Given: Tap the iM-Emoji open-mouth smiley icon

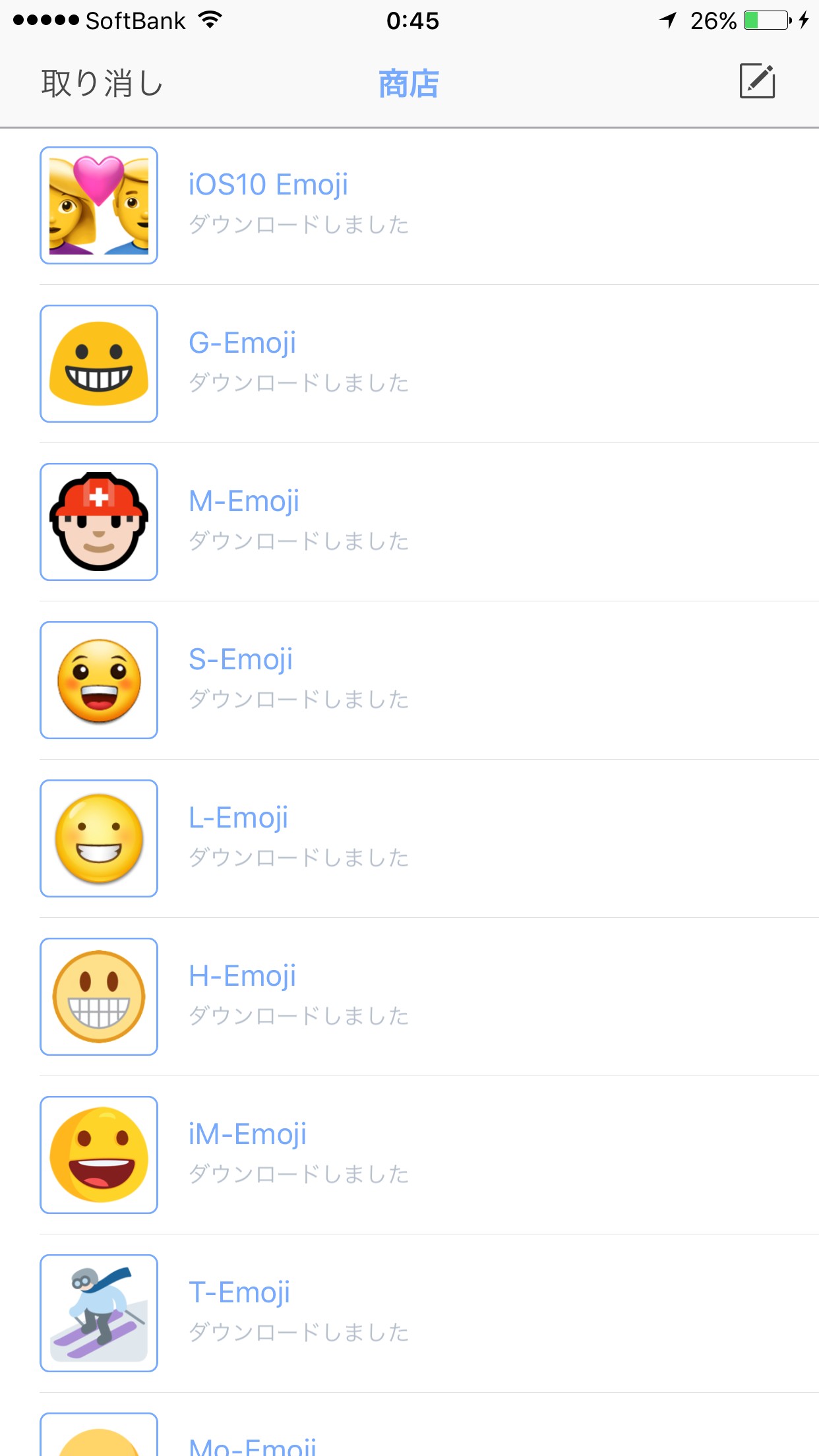Looking at the screenshot, I should tap(99, 1155).
